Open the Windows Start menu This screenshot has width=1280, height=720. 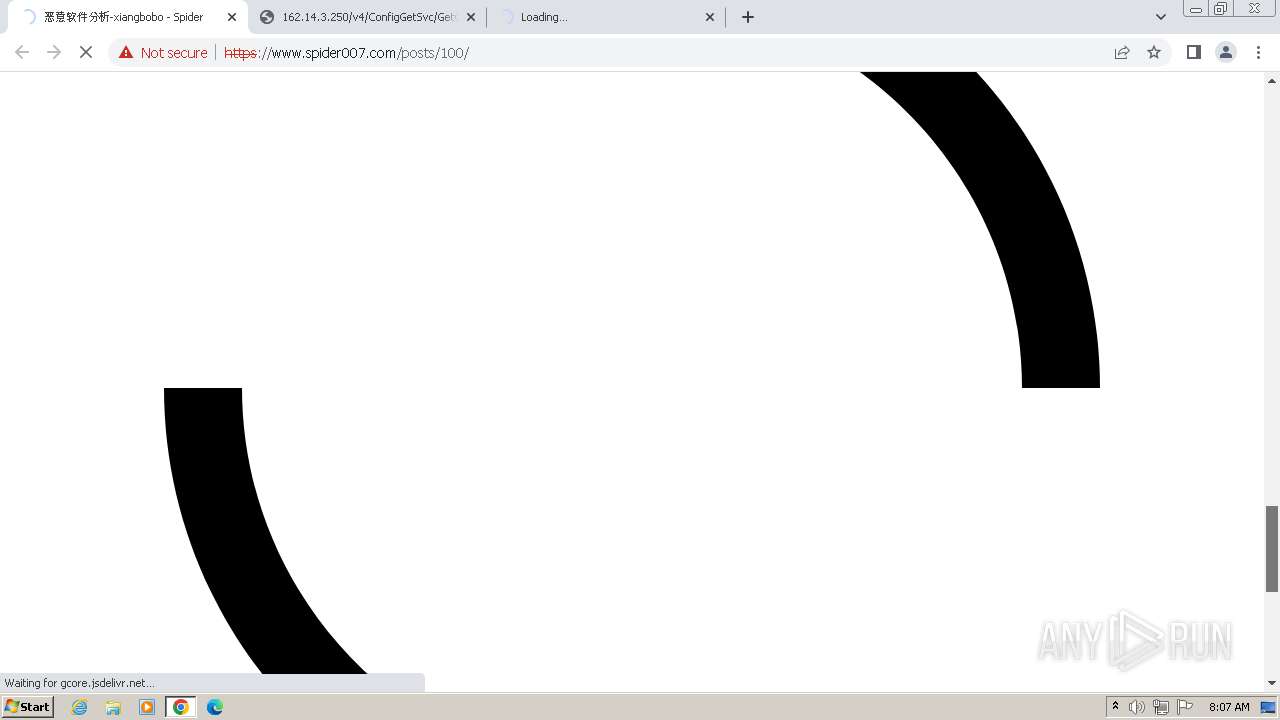28,707
